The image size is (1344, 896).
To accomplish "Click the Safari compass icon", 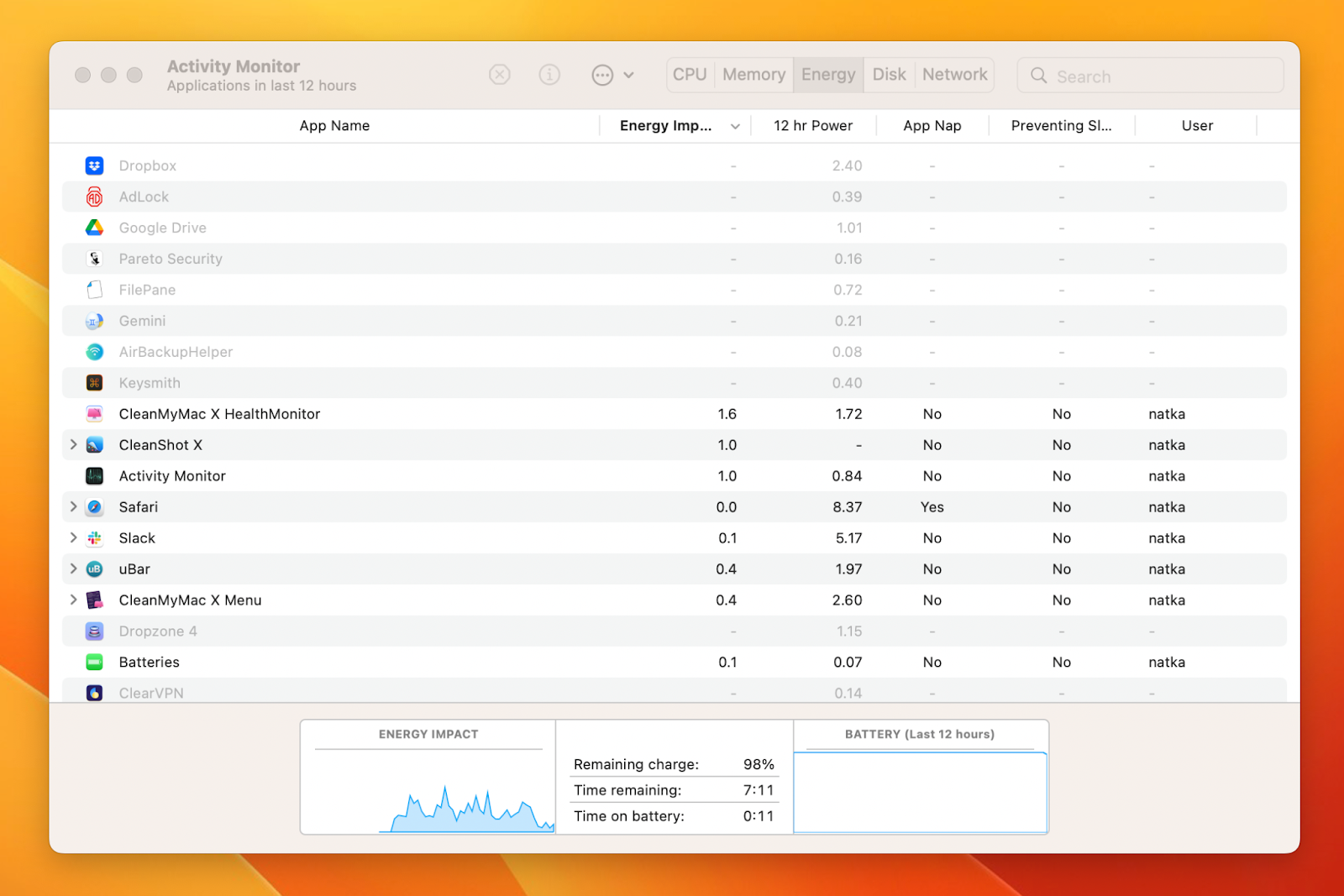I will [94, 507].
